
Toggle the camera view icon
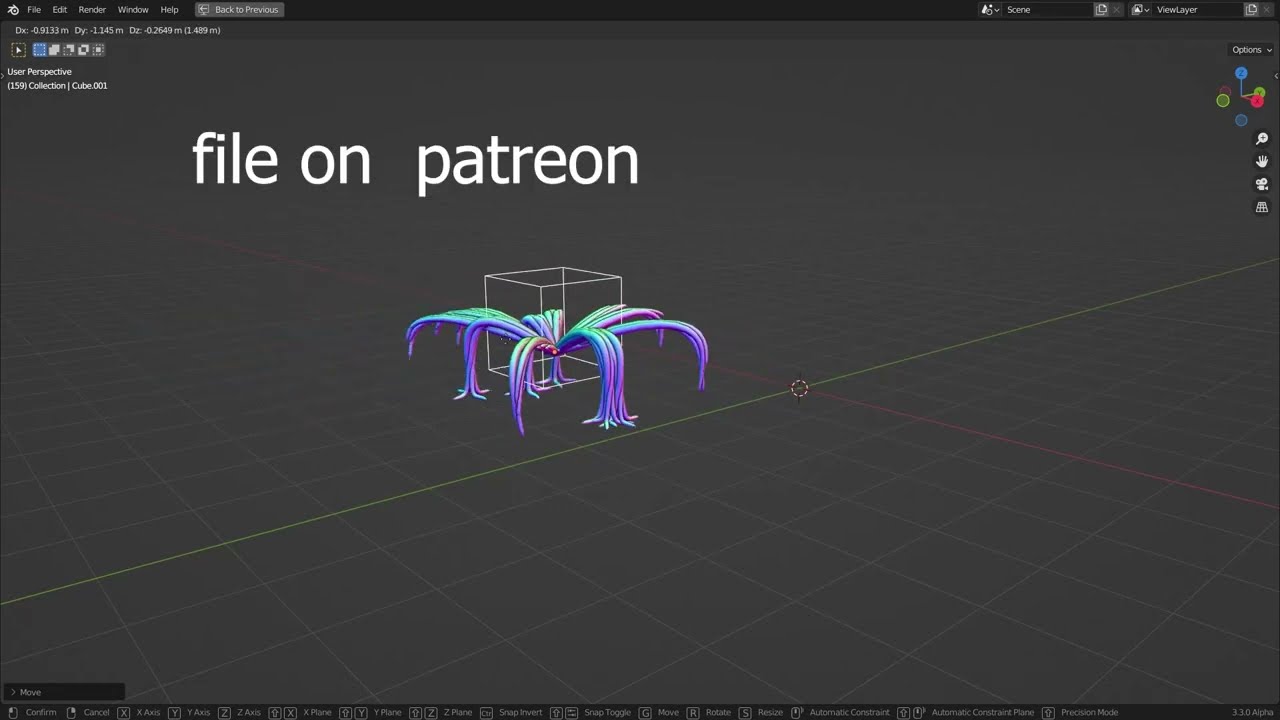coord(1262,184)
